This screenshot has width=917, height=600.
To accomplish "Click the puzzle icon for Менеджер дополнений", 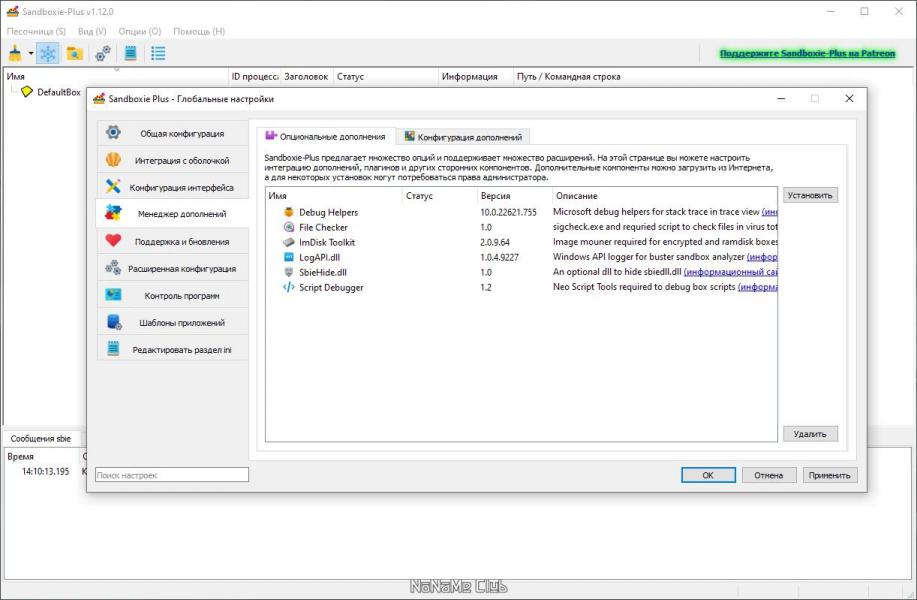I will [x=113, y=213].
